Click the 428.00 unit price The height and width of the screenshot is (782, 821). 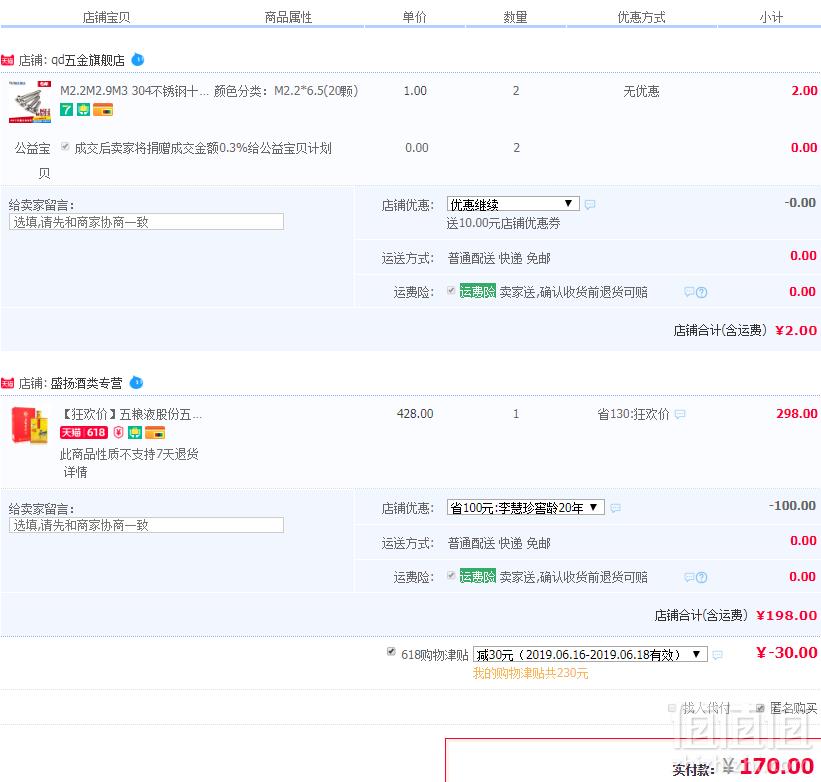click(415, 414)
